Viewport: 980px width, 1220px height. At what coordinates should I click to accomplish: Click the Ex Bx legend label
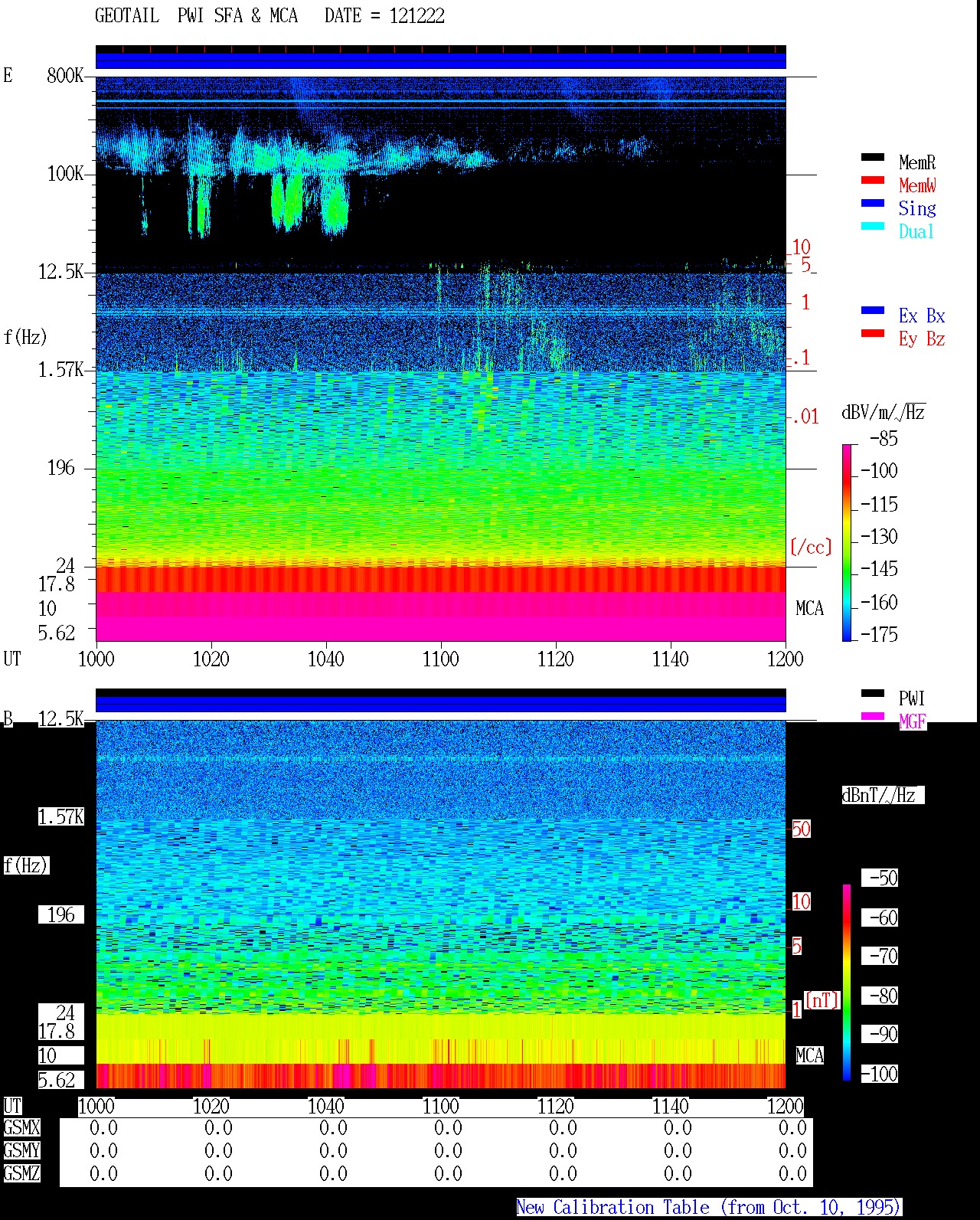coord(922,316)
